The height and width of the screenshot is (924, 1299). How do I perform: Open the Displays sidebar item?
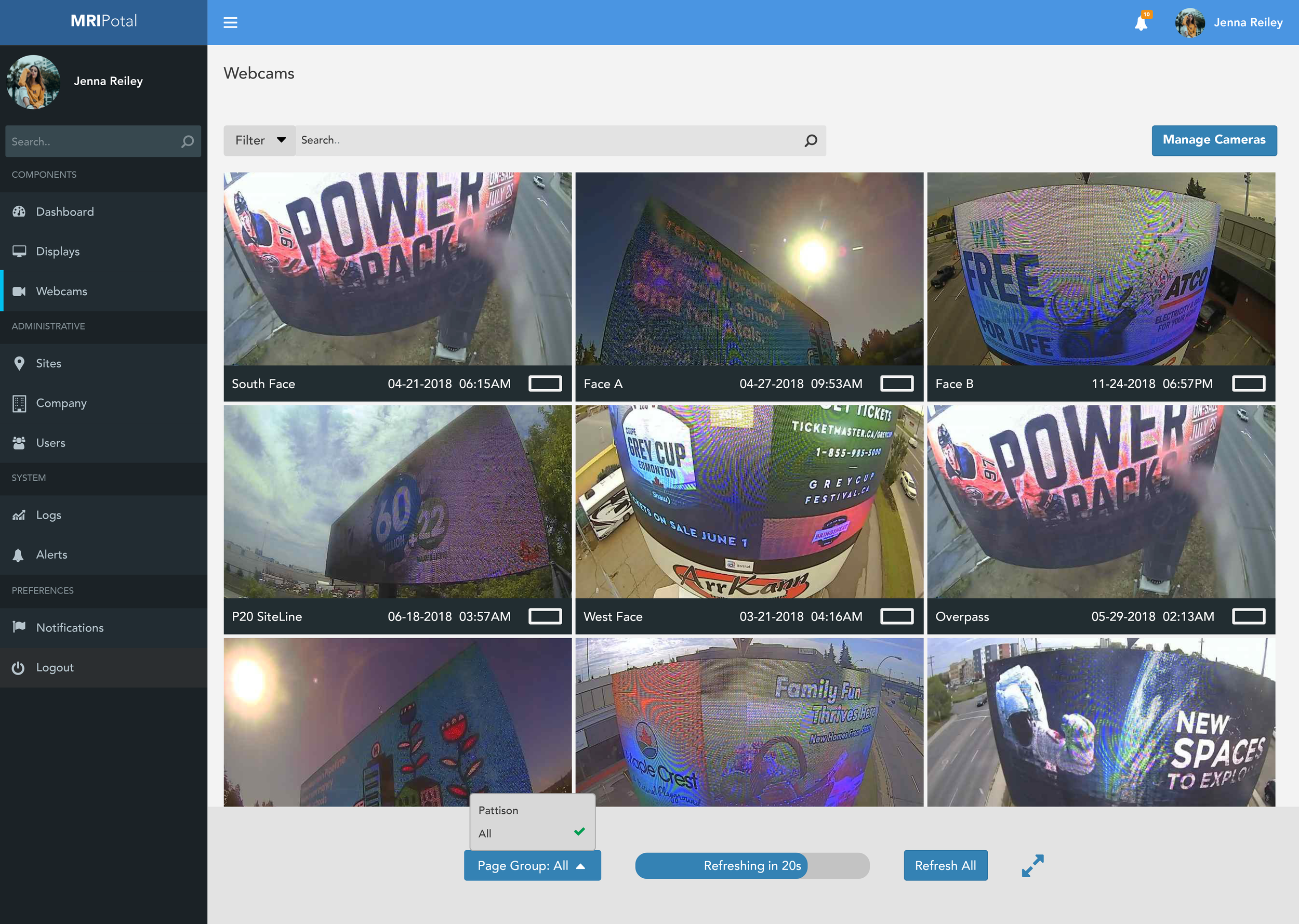click(x=58, y=252)
